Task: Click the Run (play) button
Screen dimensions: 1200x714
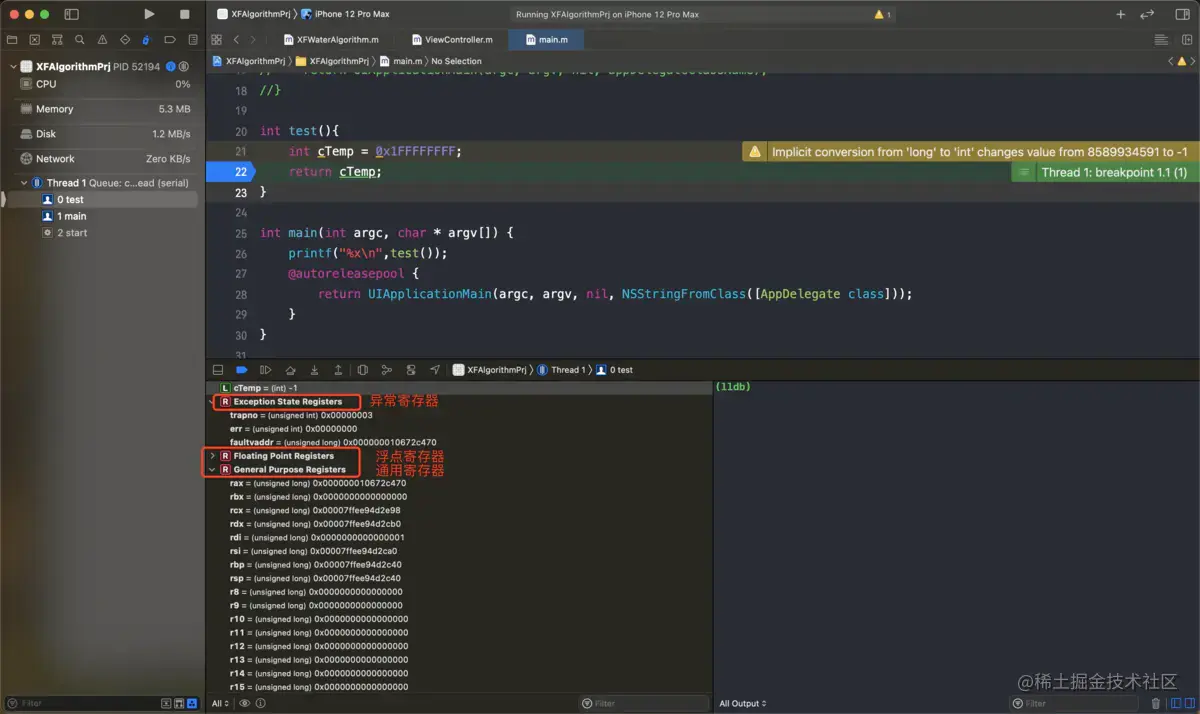Action: tap(149, 14)
